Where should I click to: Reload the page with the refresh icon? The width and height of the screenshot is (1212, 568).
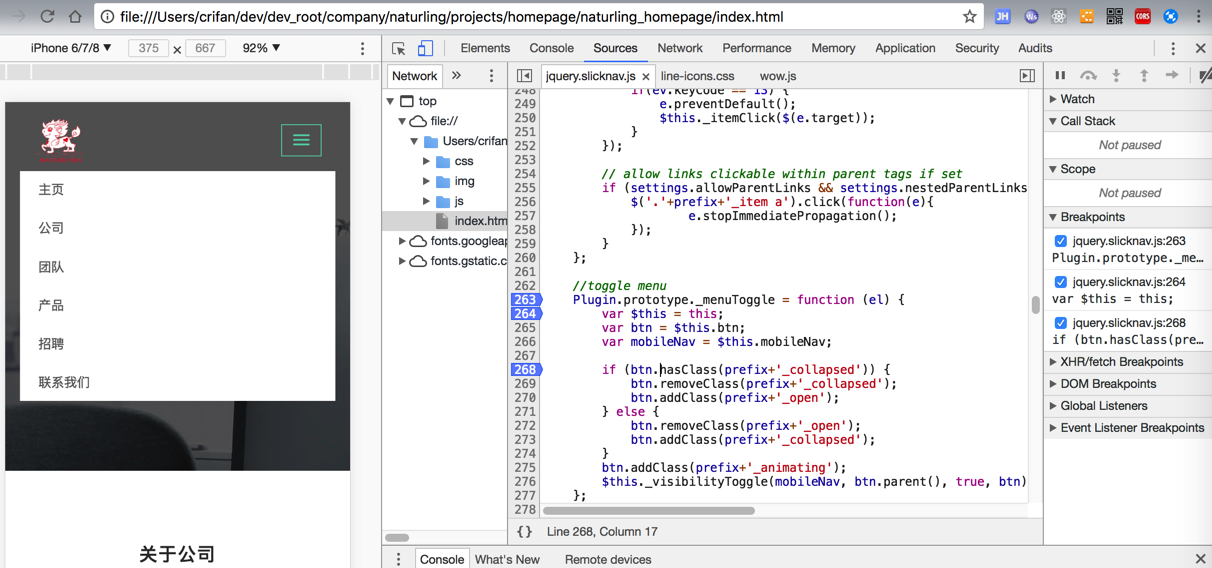[47, 16]
